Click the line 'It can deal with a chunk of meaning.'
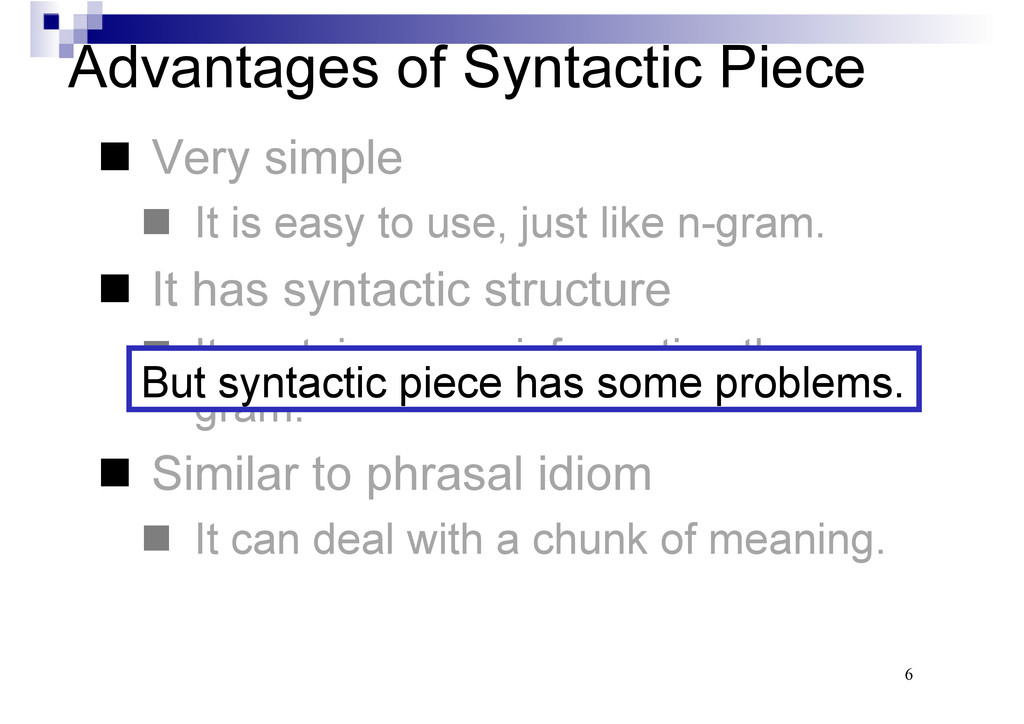The width and height of the screenshot is (1024, 724). tap(540, 541)
